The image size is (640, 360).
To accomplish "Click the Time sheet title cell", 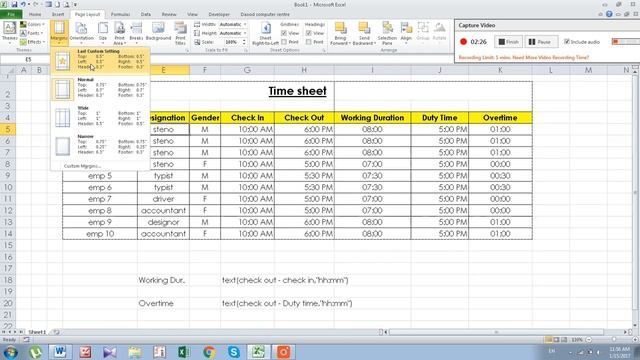I will pos(297,91).
